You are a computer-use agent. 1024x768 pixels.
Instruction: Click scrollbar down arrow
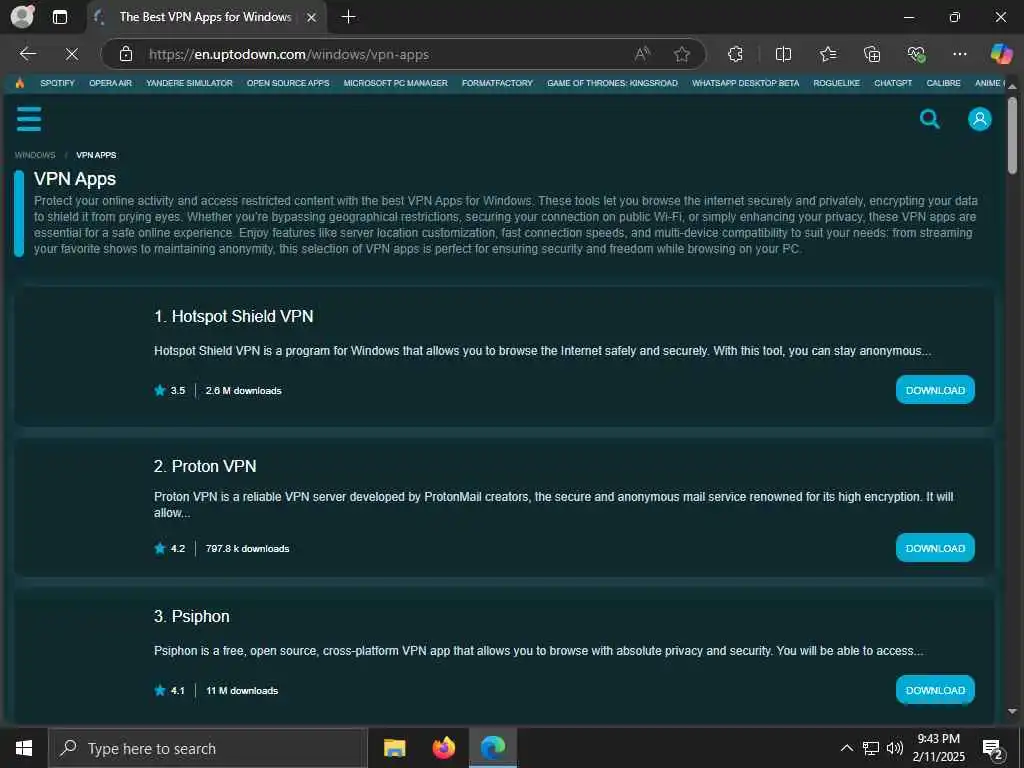click(x=1012, y=711)
